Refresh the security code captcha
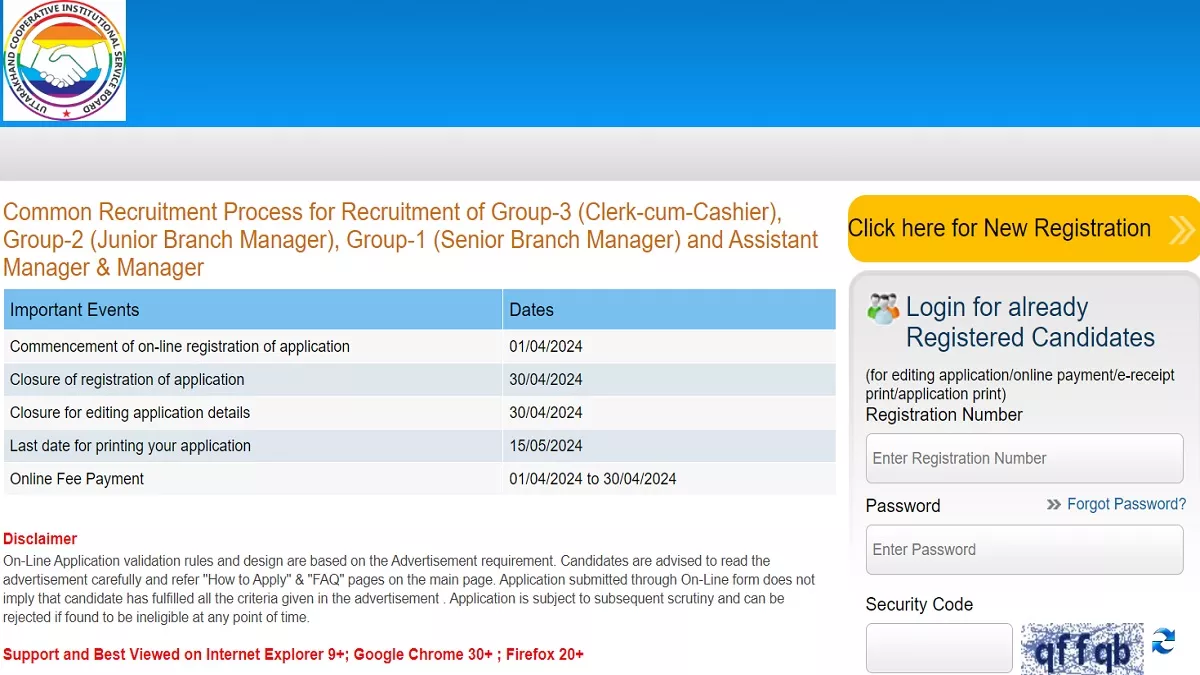 point(1163,642)
